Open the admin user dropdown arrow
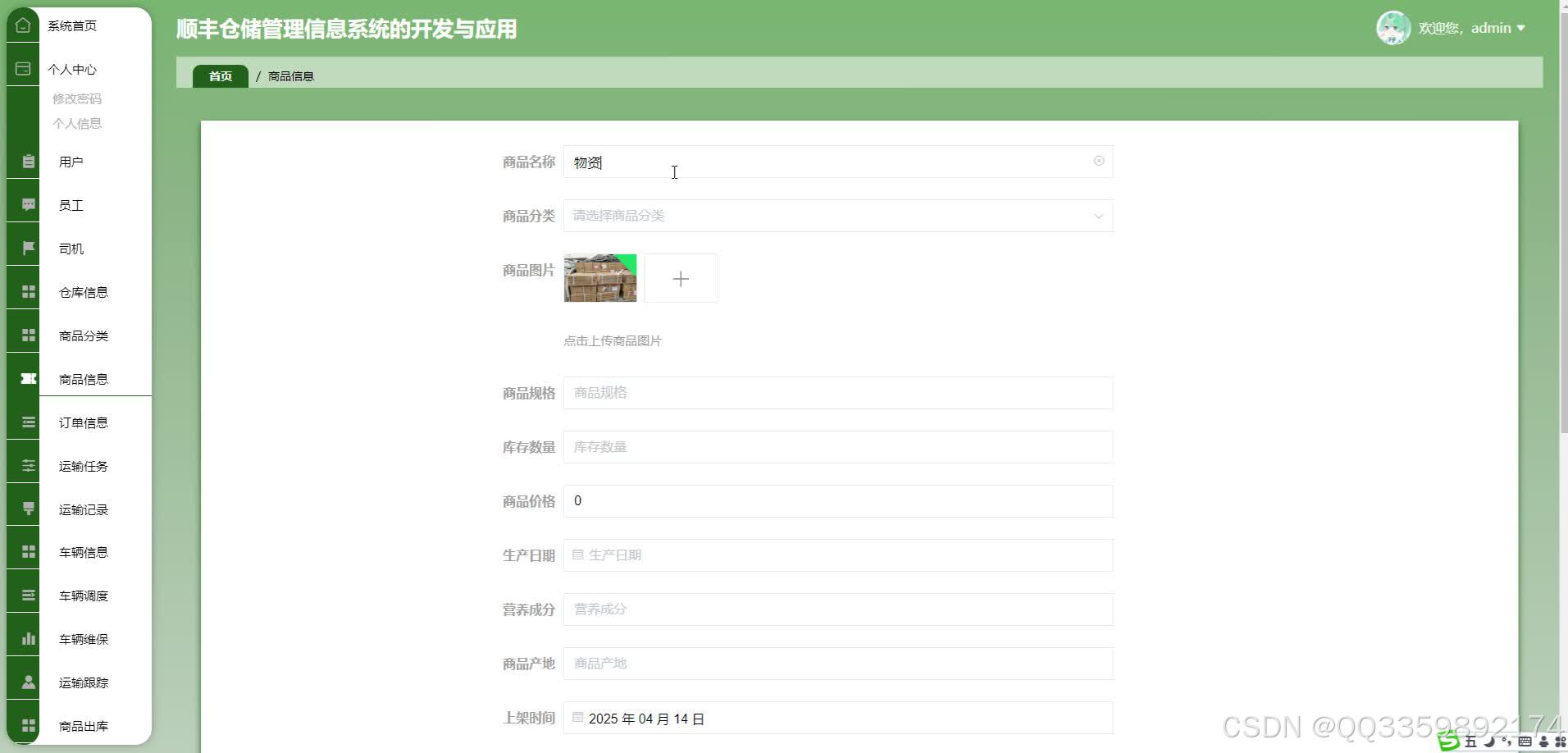Viewport: 1568px width, 753px height. tap(1520, 28)
